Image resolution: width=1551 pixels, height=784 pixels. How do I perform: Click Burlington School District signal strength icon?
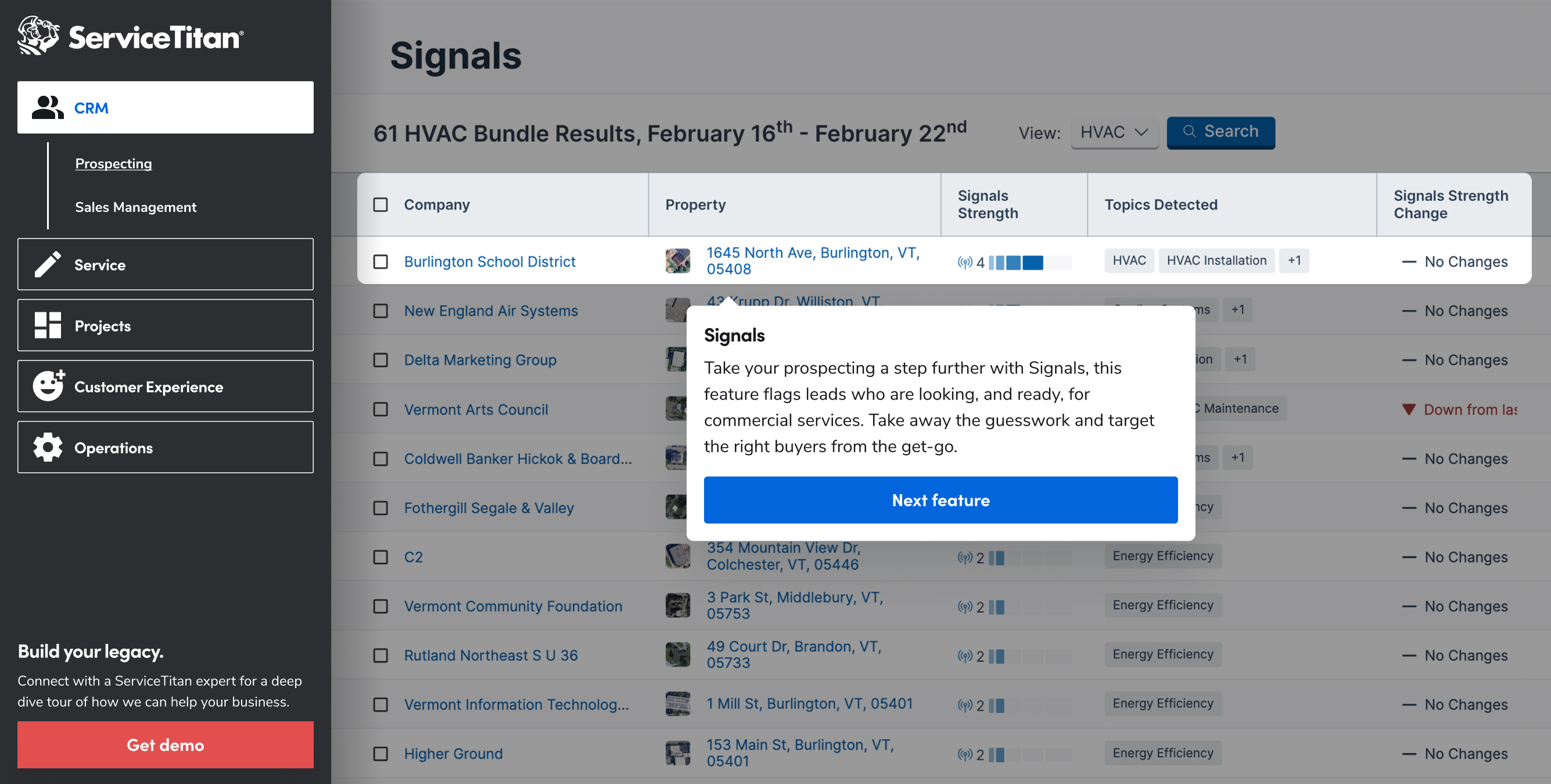pyautogui.click(x=964, y=262)
